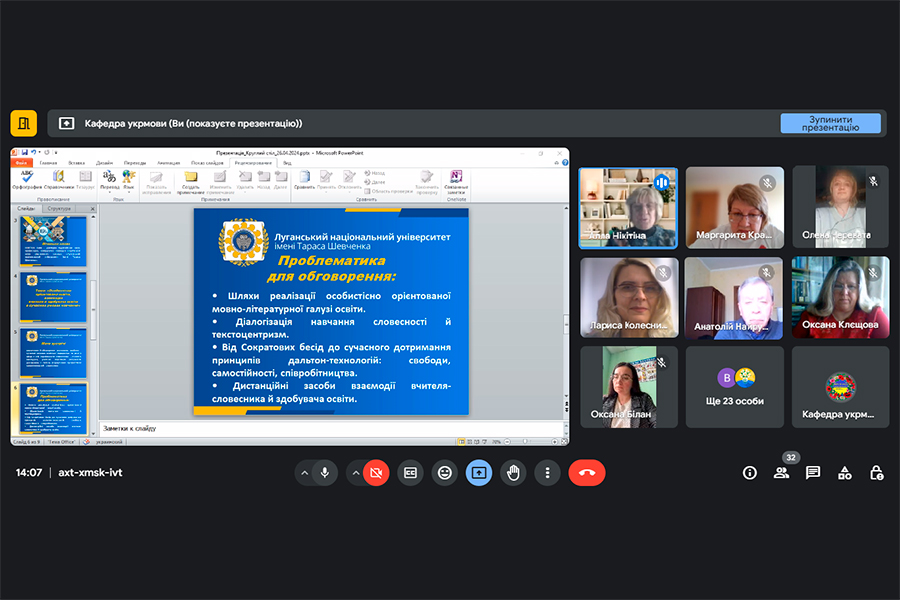900x600 pixels.
Task: Click the yellow company building icon
Action: click(24, 123)
